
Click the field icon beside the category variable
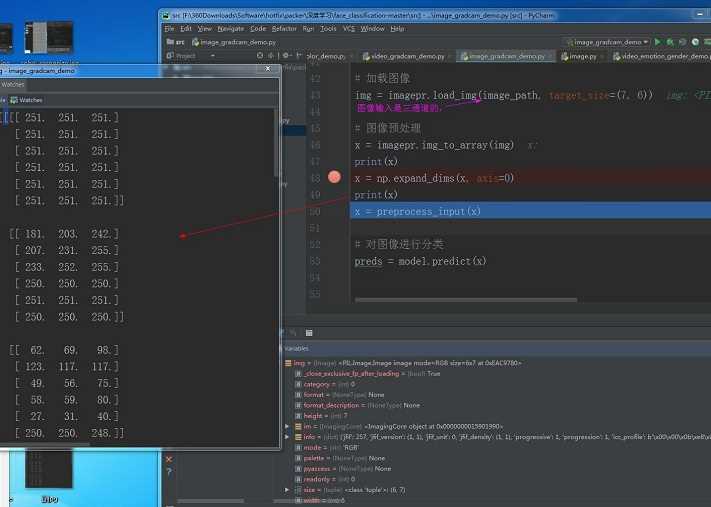click(x=298, y=384)
